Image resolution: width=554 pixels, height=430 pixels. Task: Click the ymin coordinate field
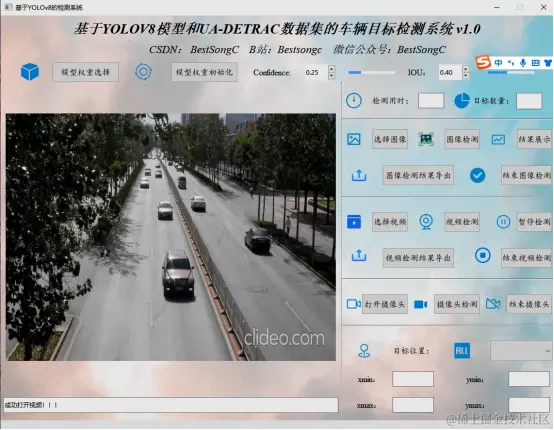529,379
